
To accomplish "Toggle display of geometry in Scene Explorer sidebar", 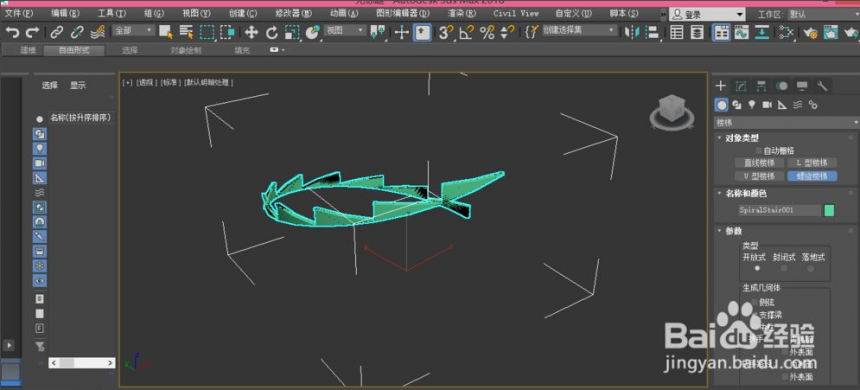I will 39,118.
